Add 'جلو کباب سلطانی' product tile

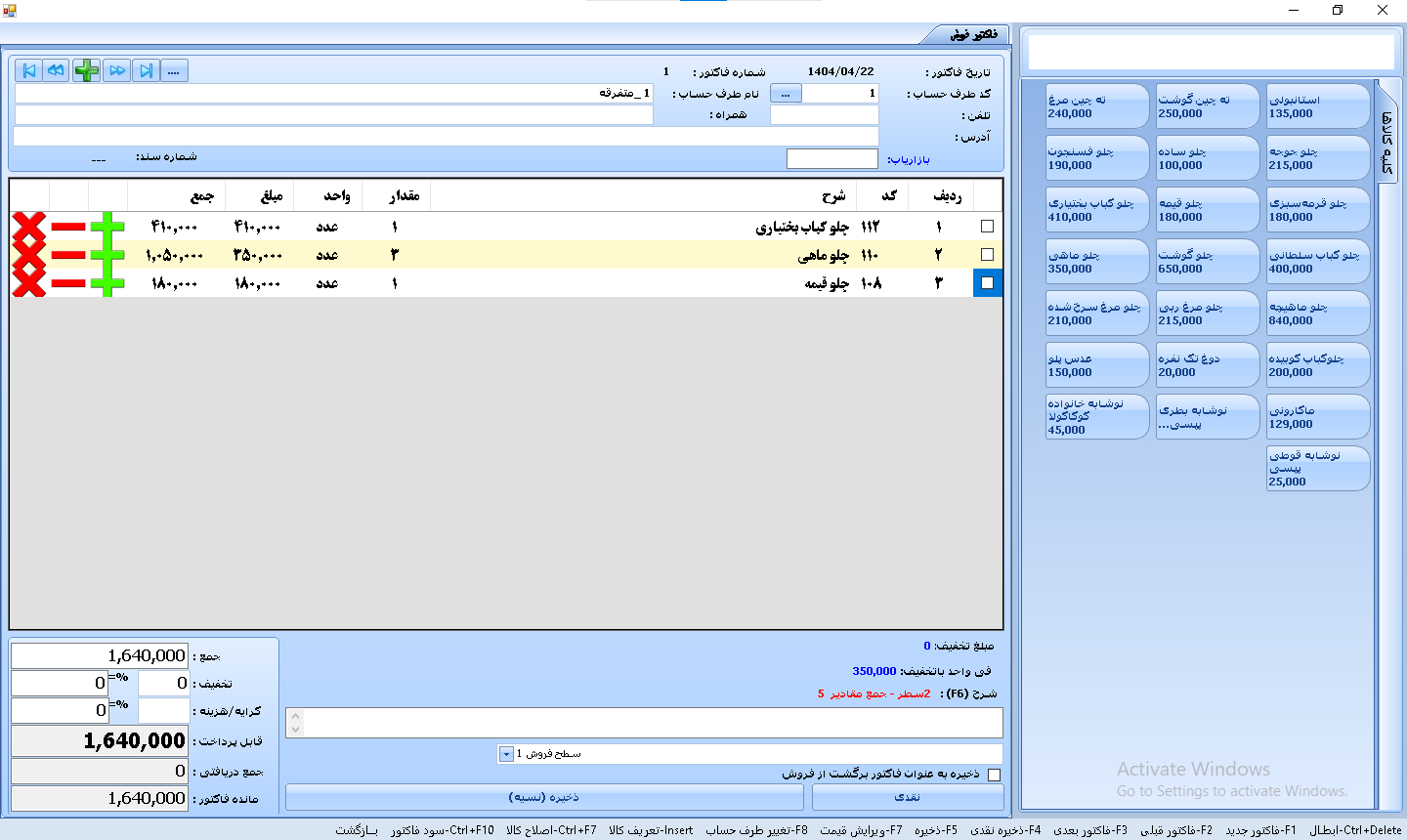[x=1317, y=262]
